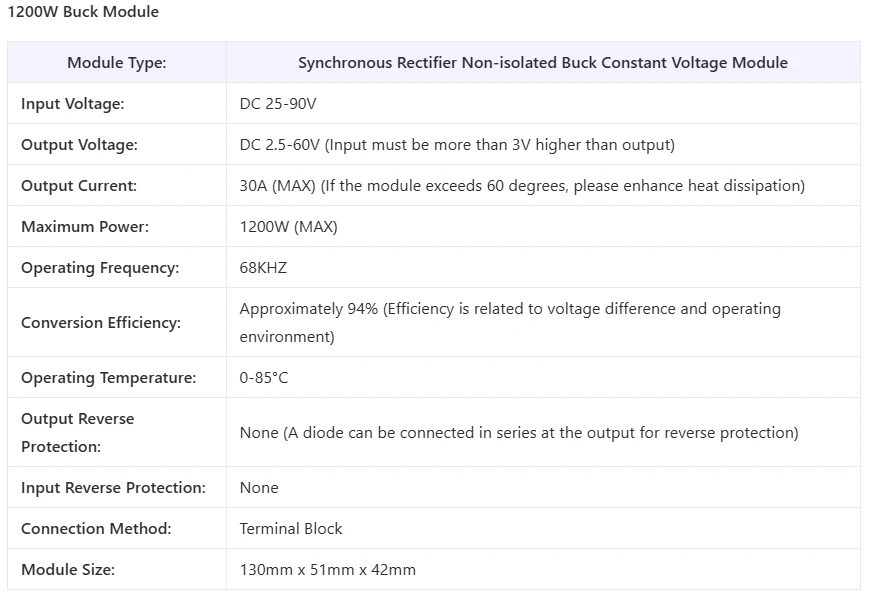Image resolution: width=873 pixels, height=598 pixels.
Task: Click the Synchronous Rectifier Non-isolated Buck description
Action: [542, 63]
